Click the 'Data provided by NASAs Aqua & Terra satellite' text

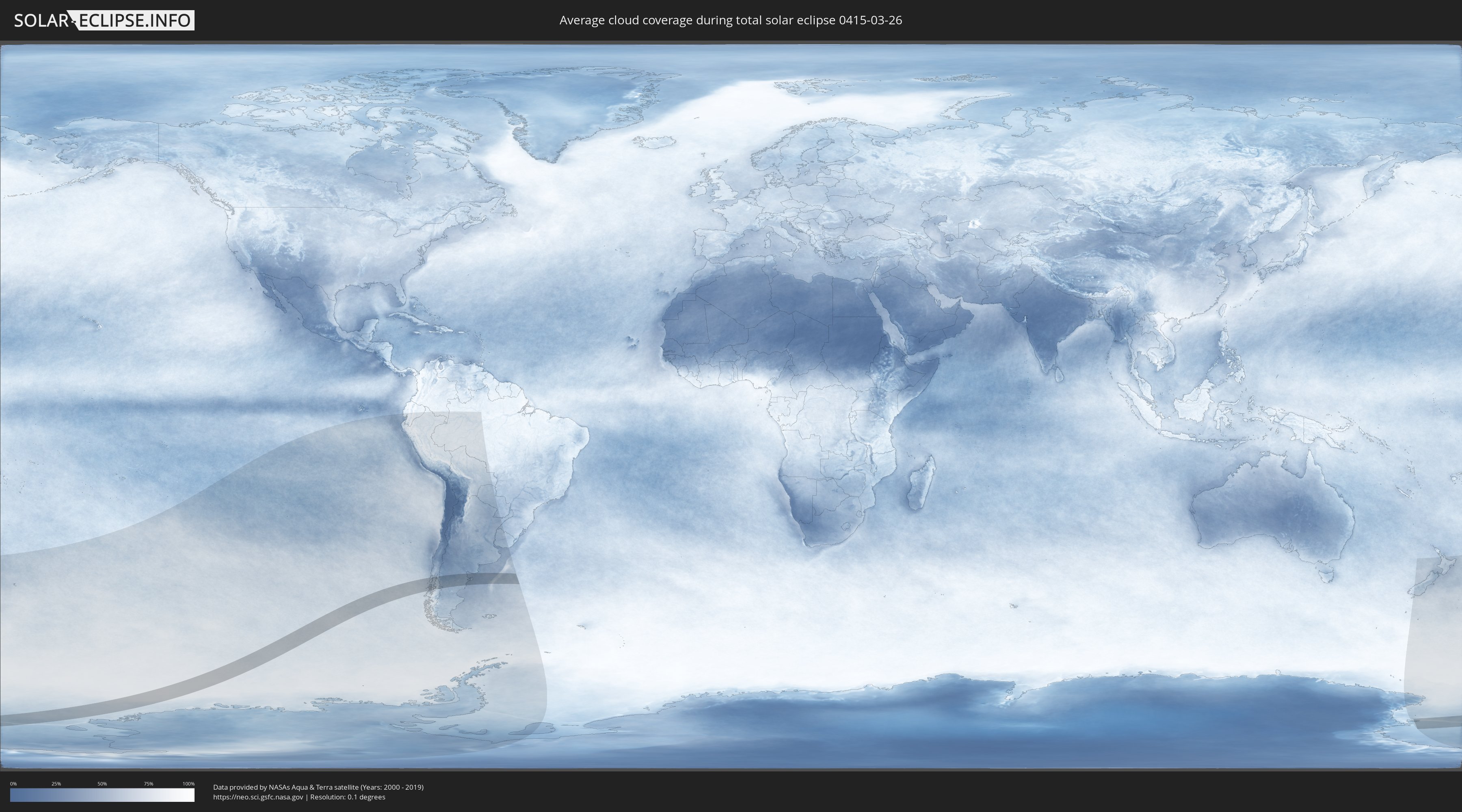click(x=285, y=787)
